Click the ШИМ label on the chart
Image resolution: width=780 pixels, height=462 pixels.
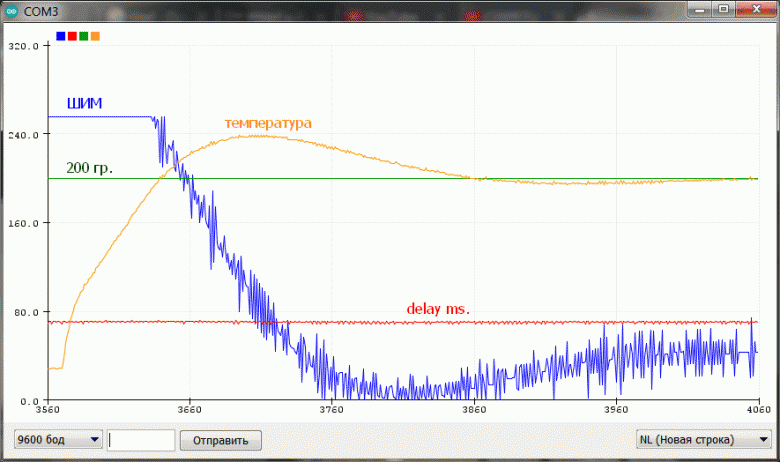83,102
